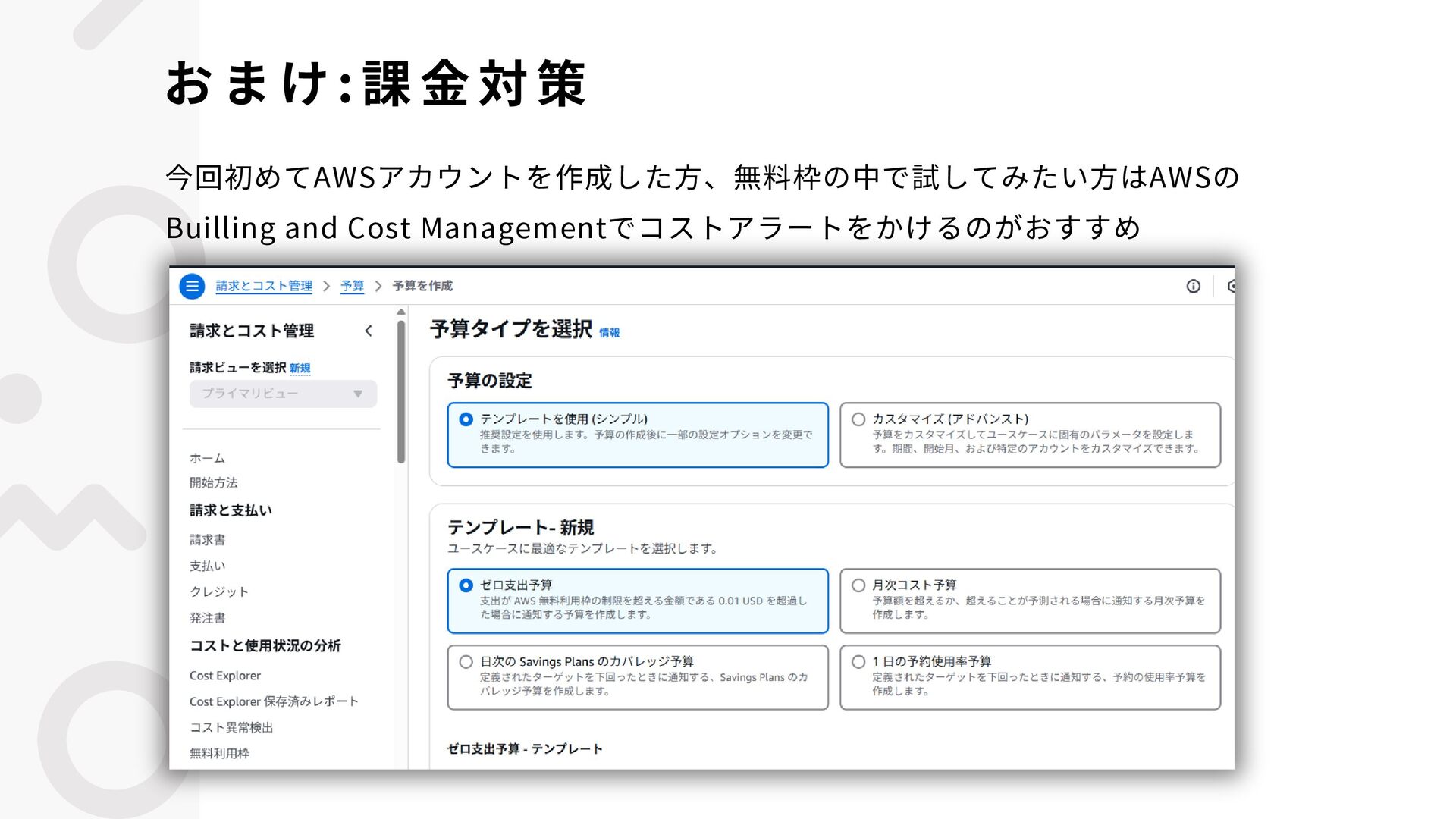Select カスタマイズ (アドバンスト) radio option
Image resolution: width=1456 pixels, height=819 pixels.
point(858,419)
